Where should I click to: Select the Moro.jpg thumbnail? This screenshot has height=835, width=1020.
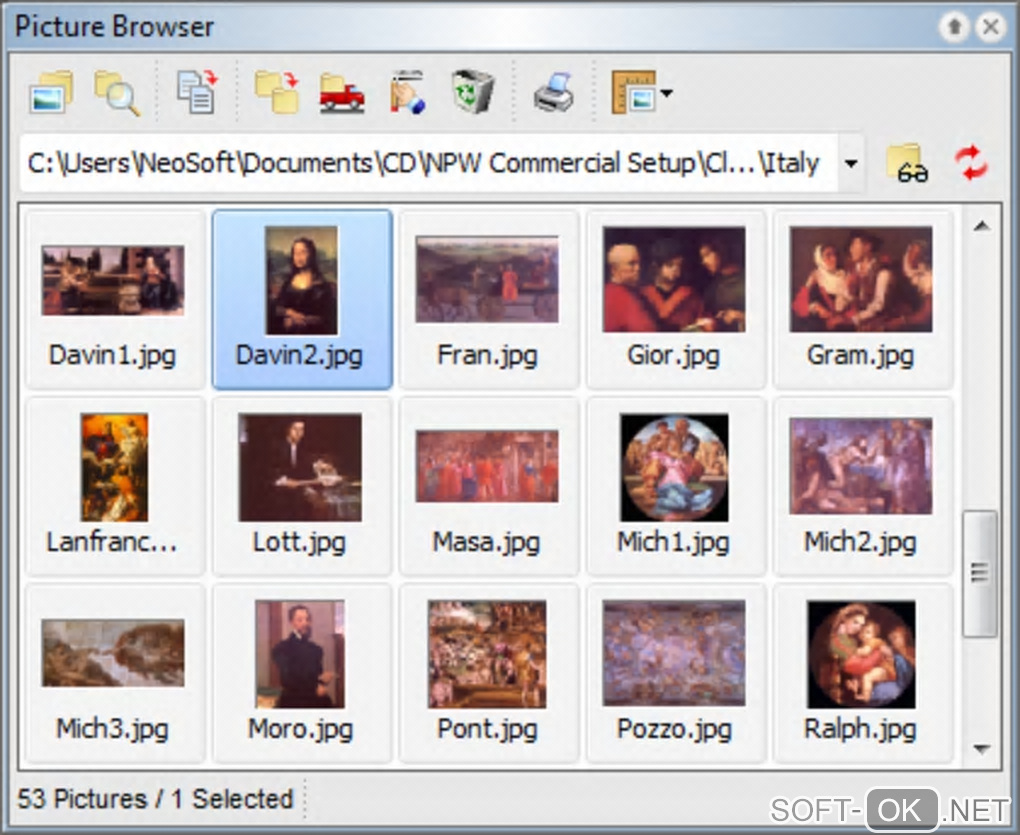click(x=302, y=672)
